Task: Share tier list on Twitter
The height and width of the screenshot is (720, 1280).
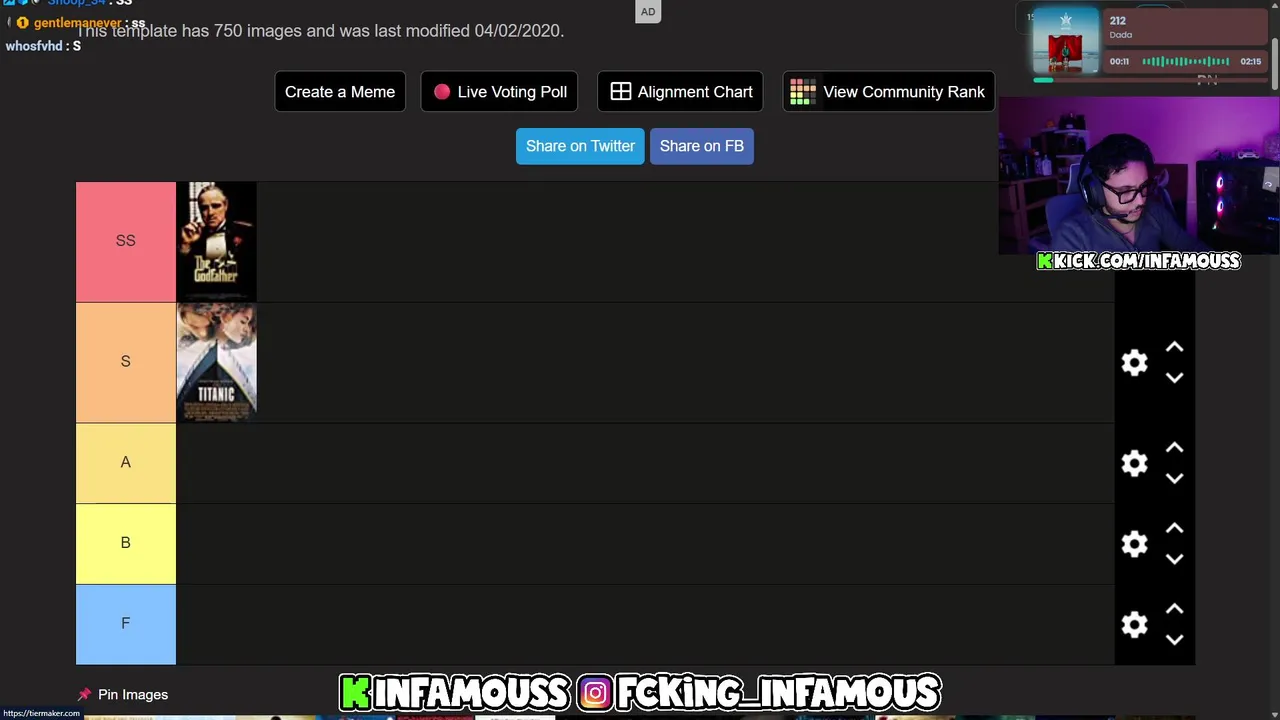Action: [580, 146]
